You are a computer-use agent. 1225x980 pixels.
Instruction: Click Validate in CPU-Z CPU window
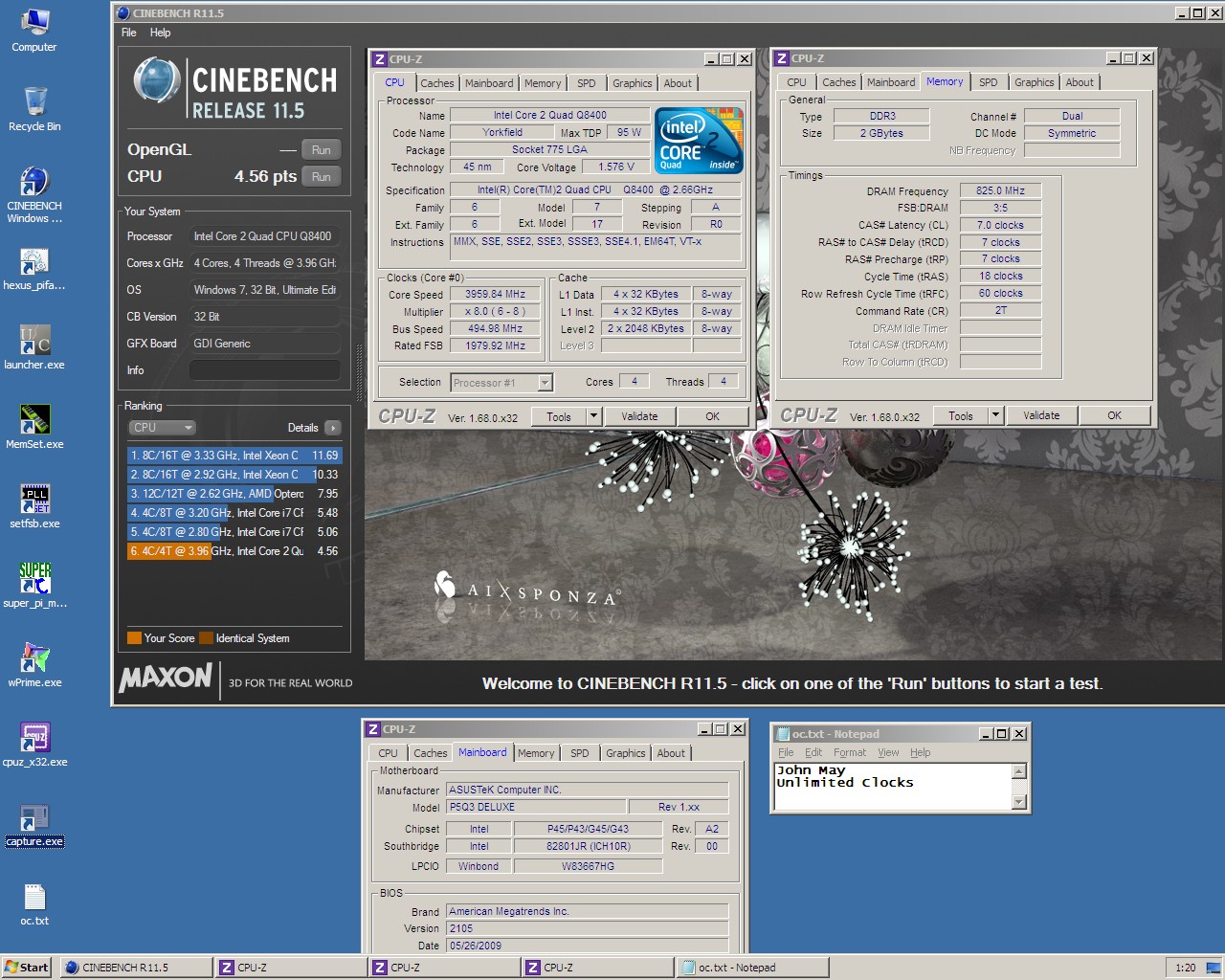(639, 416)
